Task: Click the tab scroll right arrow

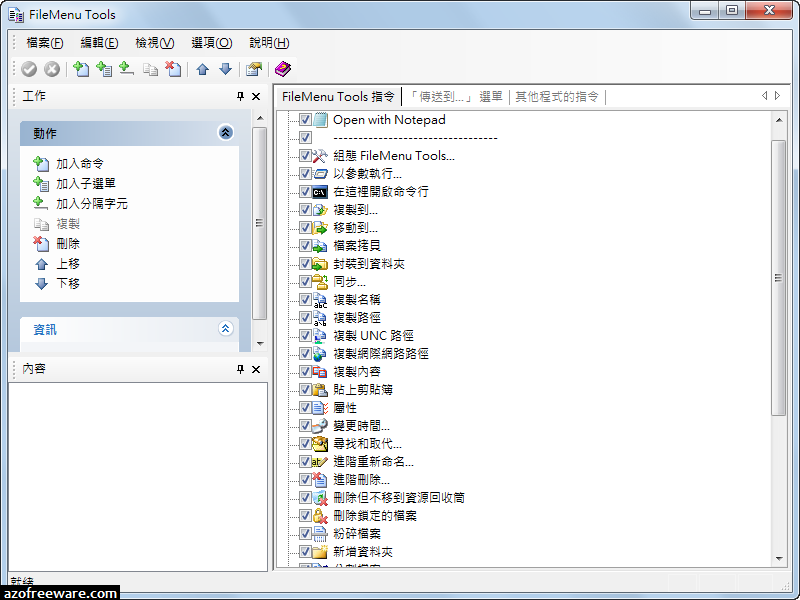Action: (778, 96)
